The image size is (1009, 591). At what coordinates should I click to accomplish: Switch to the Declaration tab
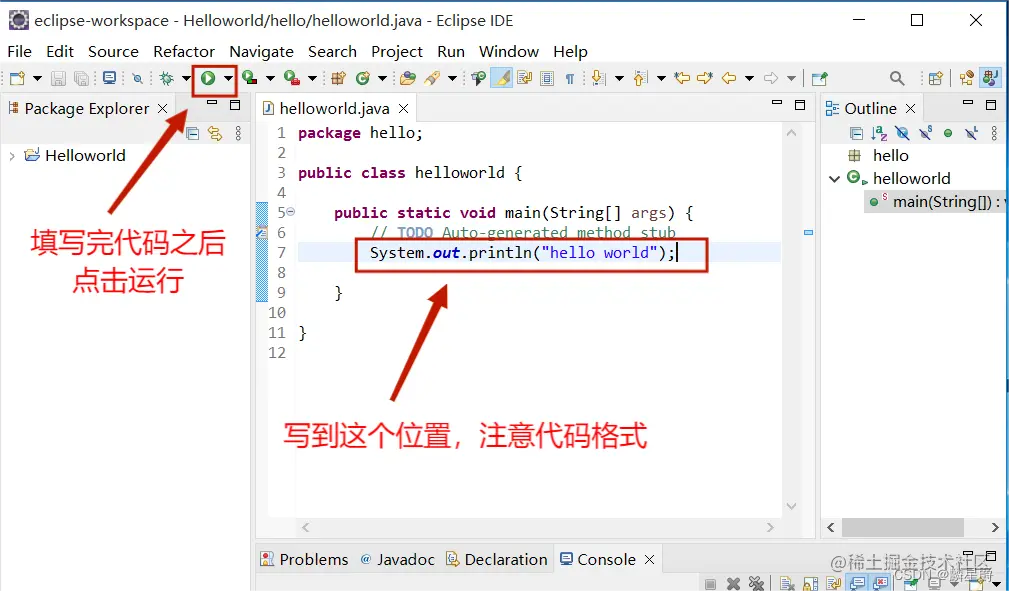[497, 559]
